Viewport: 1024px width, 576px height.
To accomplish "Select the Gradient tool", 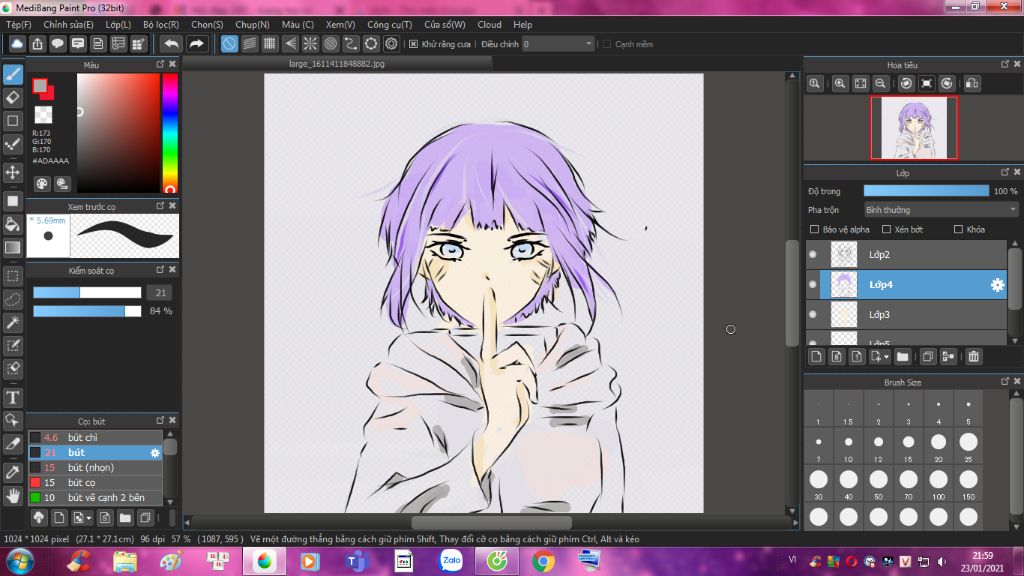I will [12, 248].
